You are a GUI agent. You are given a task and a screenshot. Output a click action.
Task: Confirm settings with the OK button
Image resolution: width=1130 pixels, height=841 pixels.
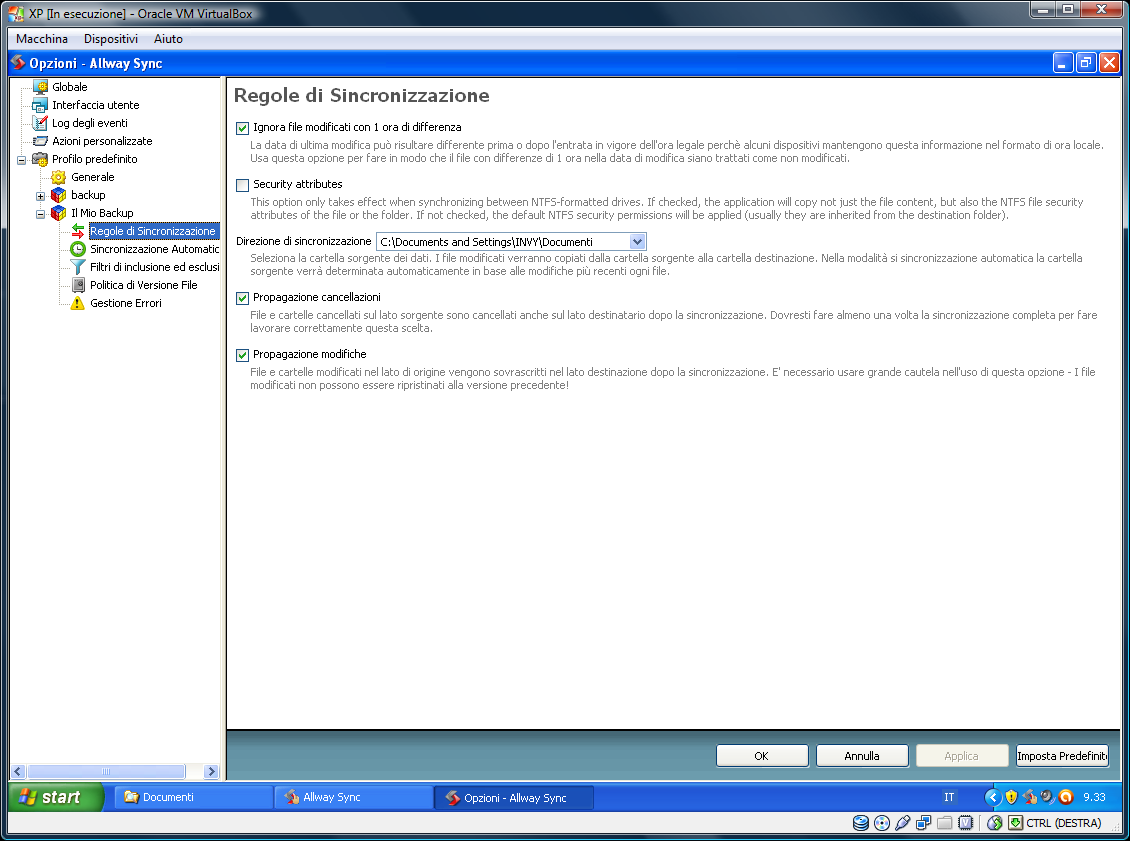(x=762, y=756)
